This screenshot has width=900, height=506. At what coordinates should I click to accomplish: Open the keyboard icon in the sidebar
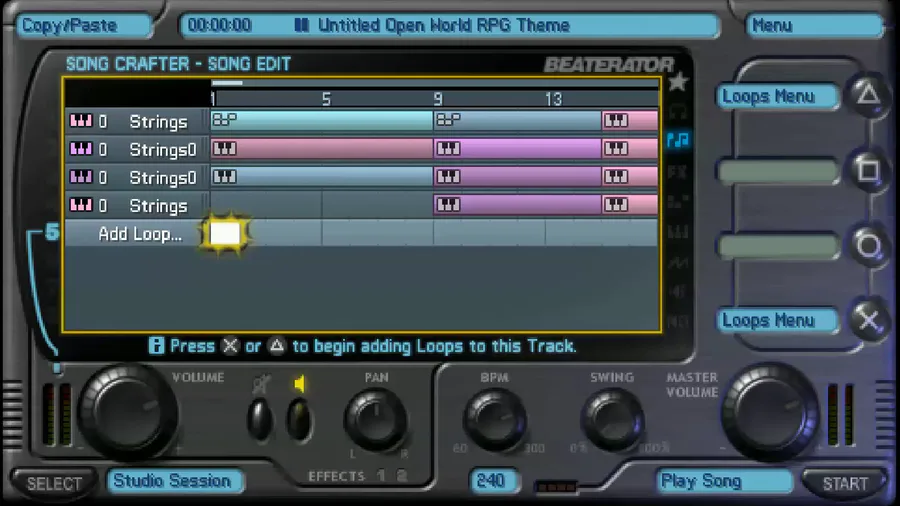click(x=678, y=232)
